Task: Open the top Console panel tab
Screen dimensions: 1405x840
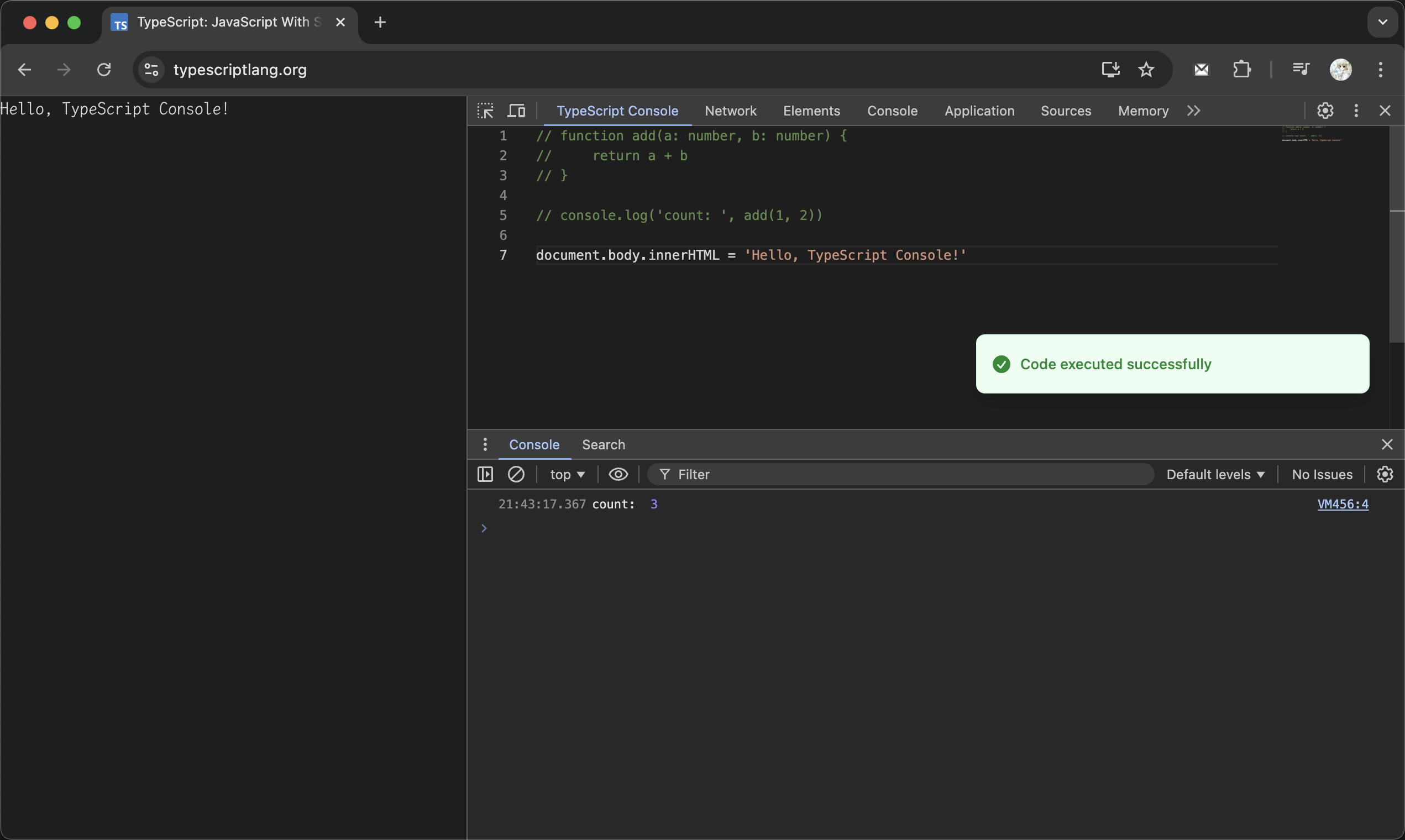Action: pyautogui.click(x=892, y=111)
